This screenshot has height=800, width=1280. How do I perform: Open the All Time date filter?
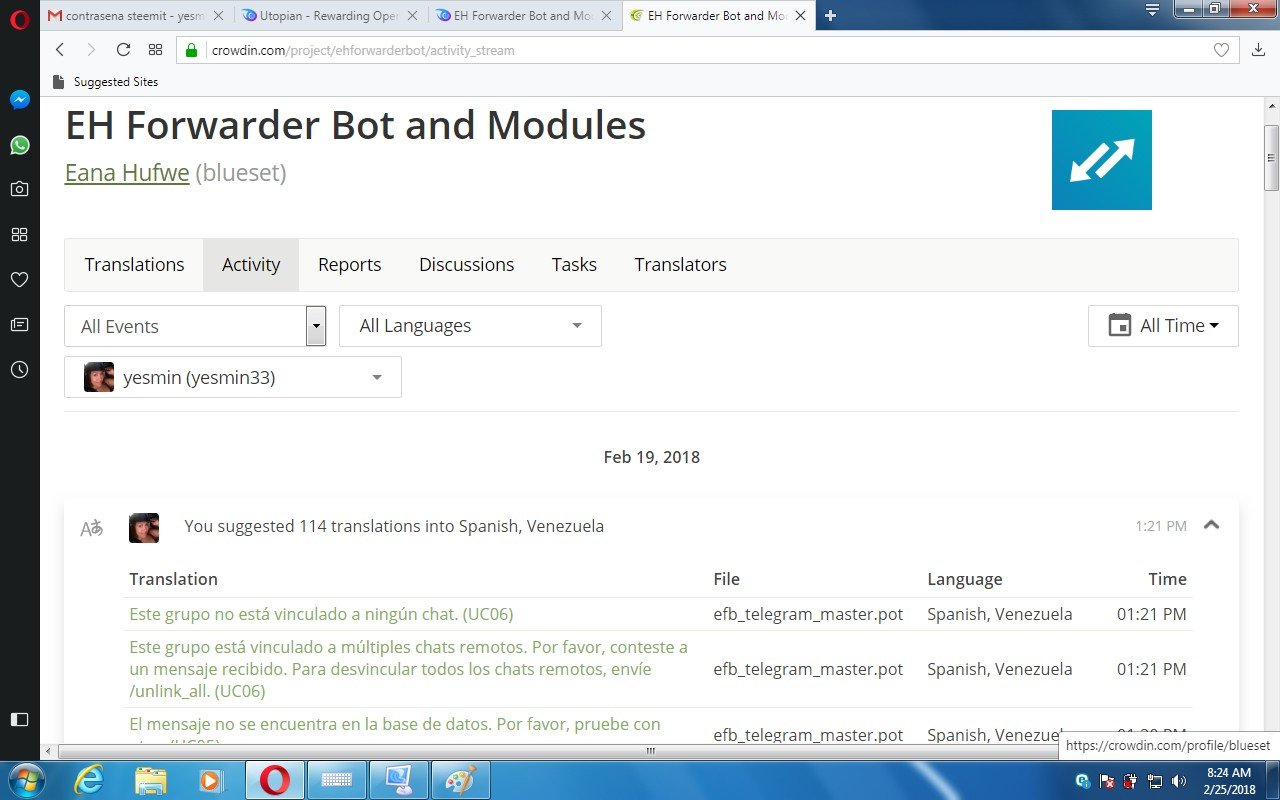click(x=1163, y=326)
